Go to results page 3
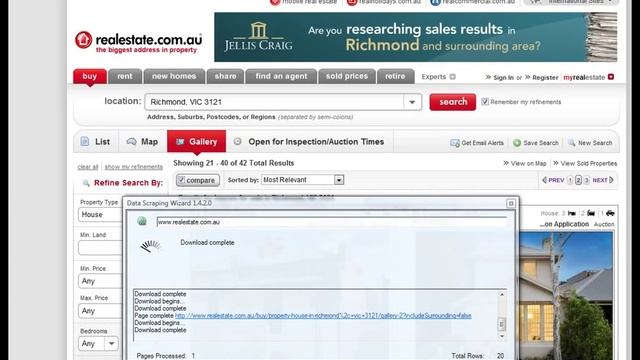 [x=587, y=180]
